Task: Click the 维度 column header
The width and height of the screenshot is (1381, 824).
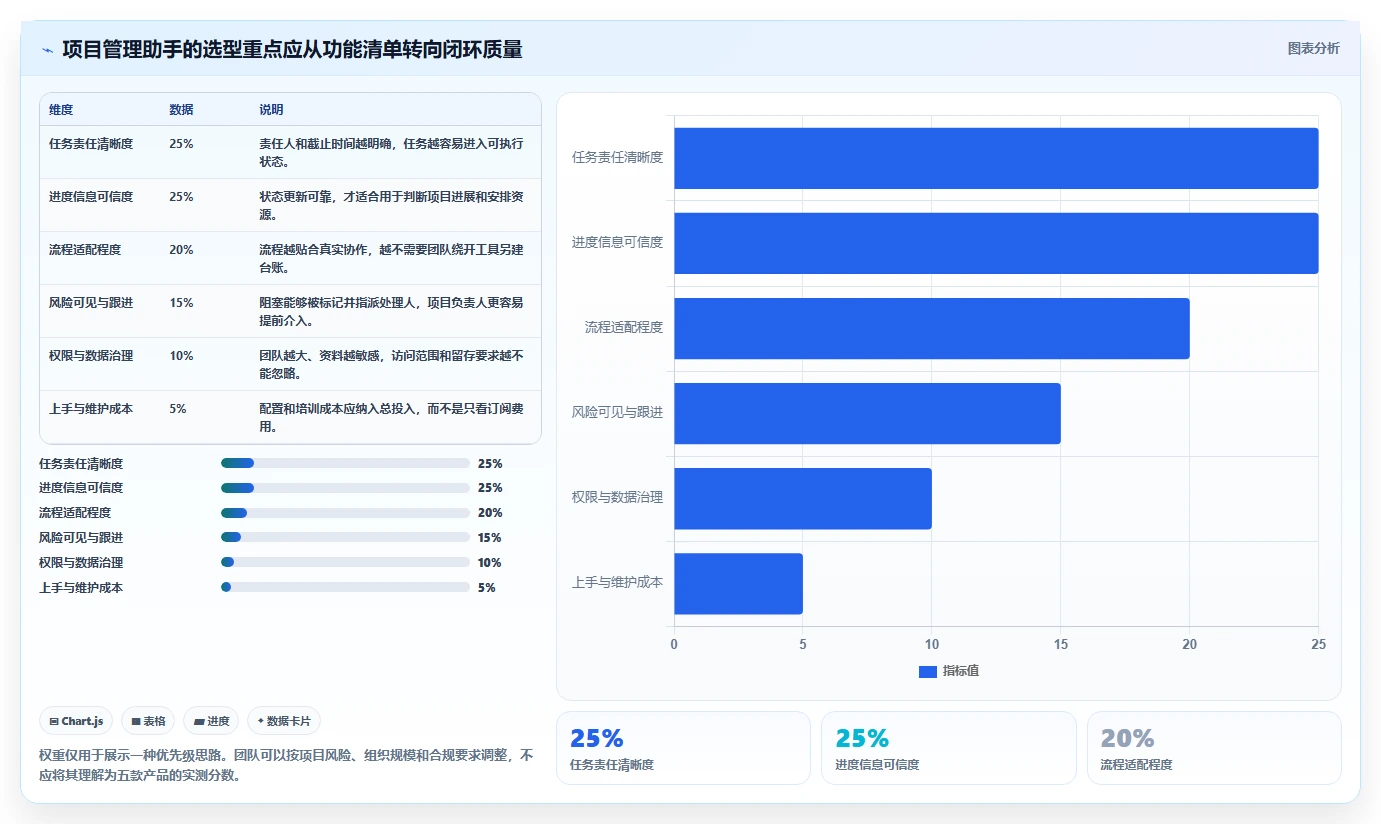Action: pos(61,110)
